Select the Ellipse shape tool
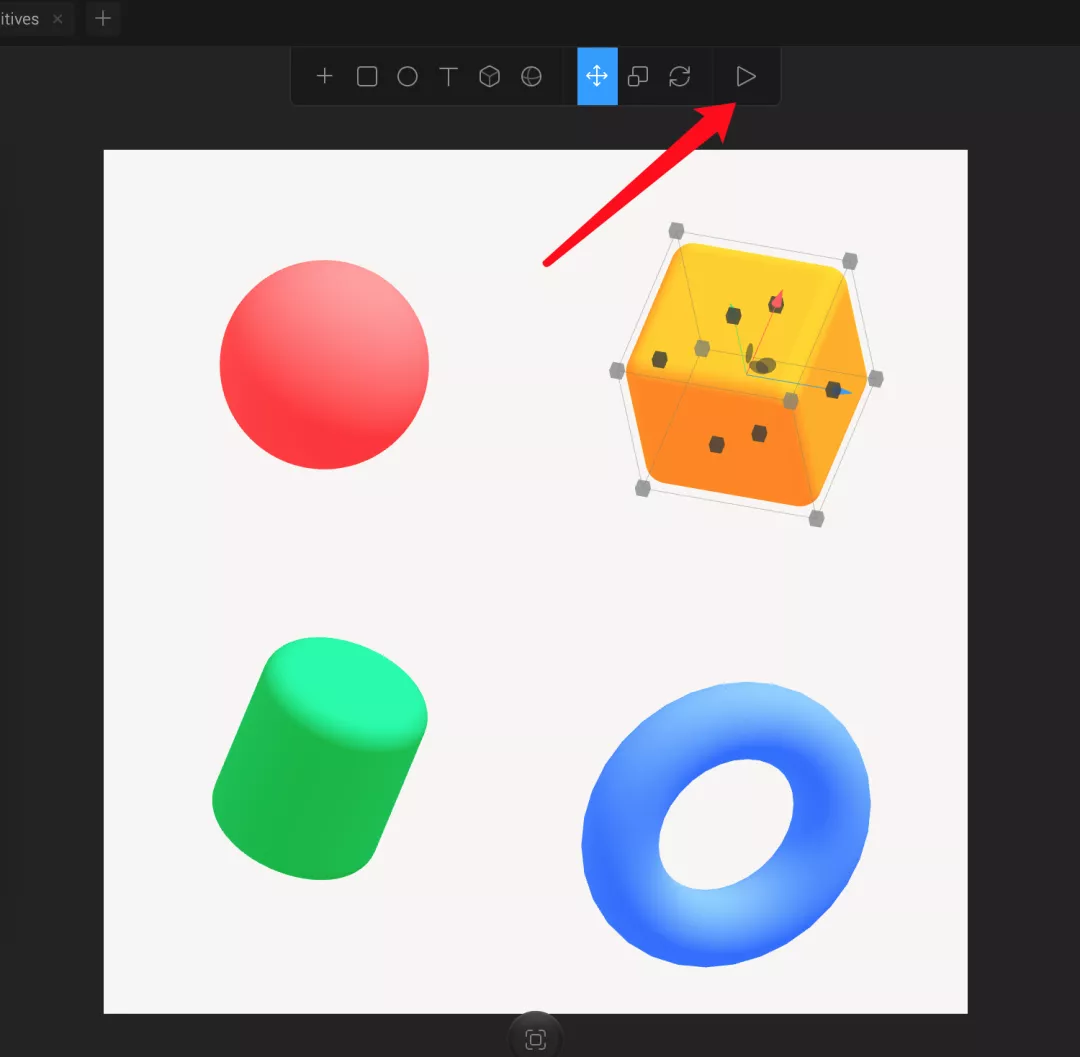 click(407, 76)
